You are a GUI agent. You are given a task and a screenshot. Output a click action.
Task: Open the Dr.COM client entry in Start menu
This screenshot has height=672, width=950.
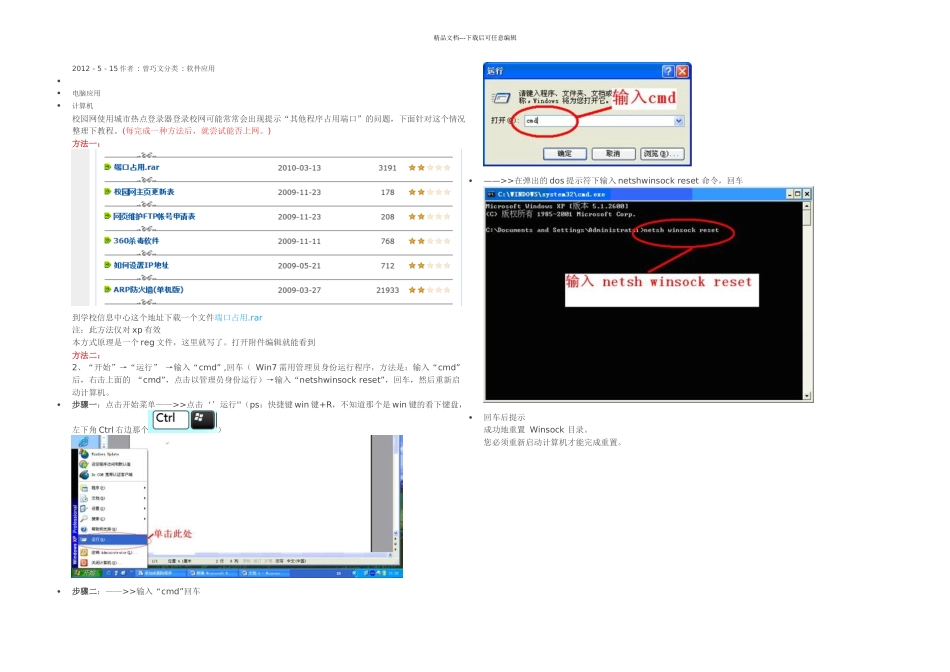pos(113,474)
